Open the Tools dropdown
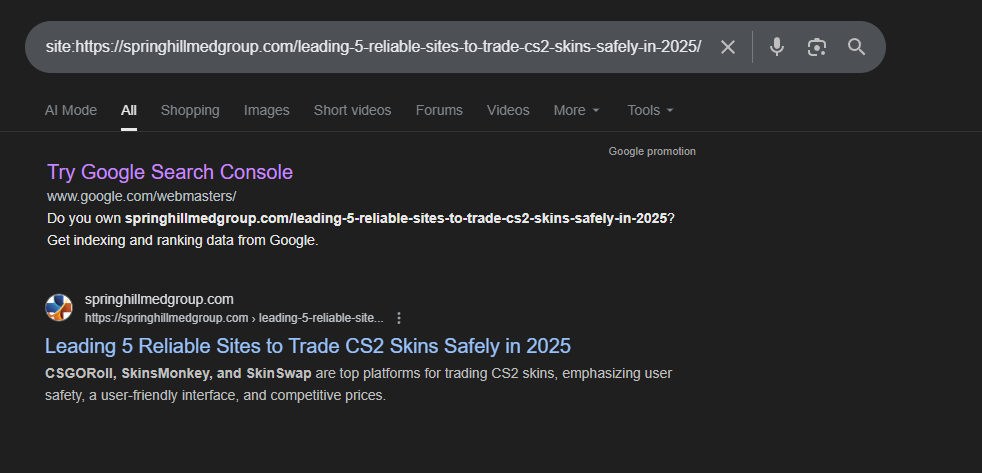This screenshot has height=473, width=982. [x=650, y=110]
